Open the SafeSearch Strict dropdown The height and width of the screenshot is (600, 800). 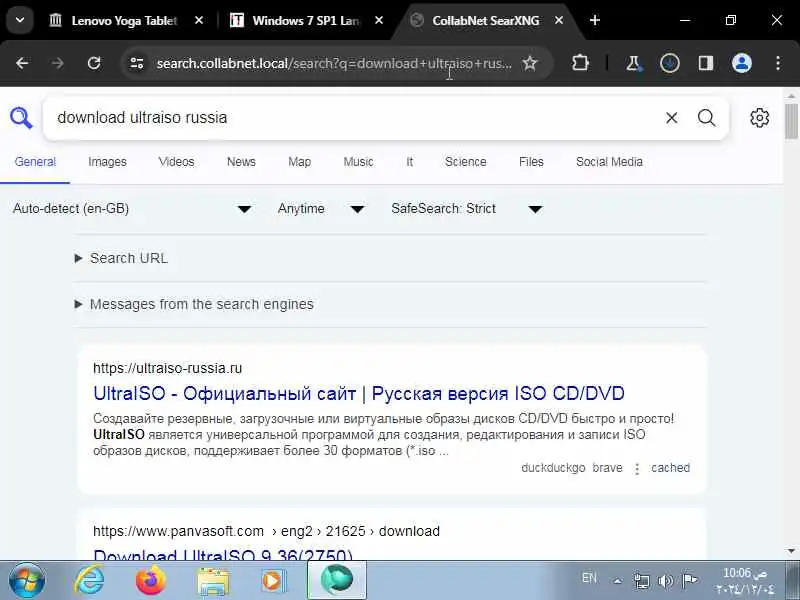coord(466,209)
